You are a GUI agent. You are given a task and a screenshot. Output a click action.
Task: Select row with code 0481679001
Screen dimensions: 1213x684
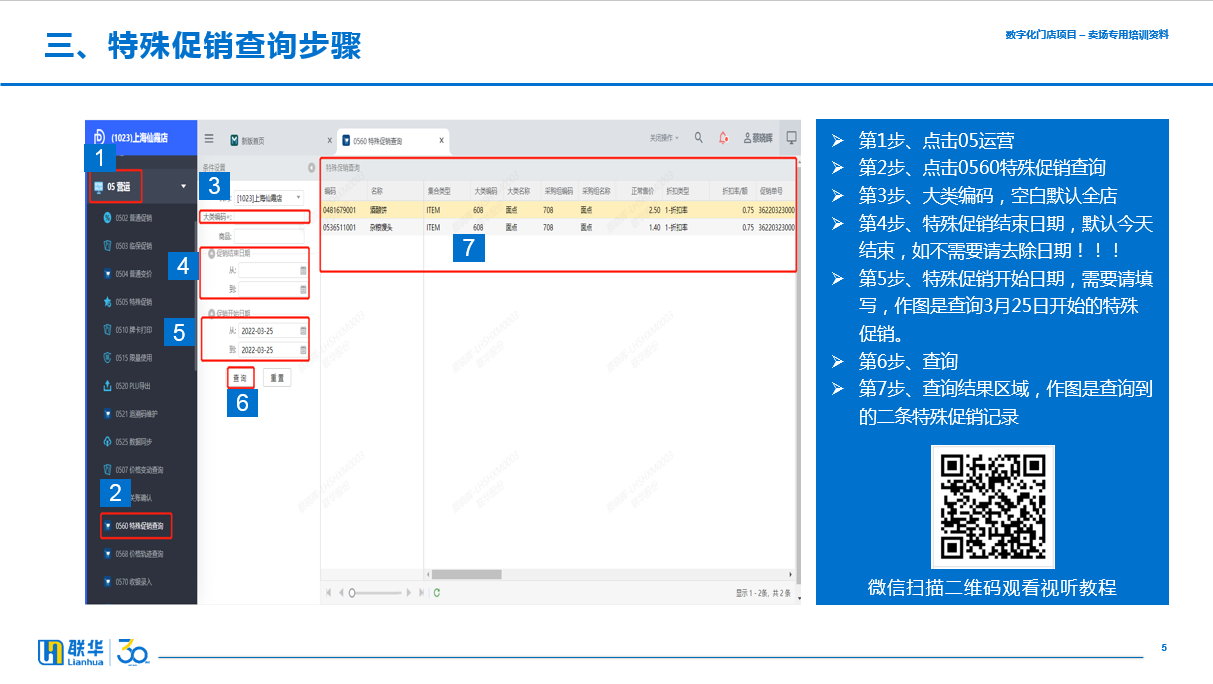(558, 210)
